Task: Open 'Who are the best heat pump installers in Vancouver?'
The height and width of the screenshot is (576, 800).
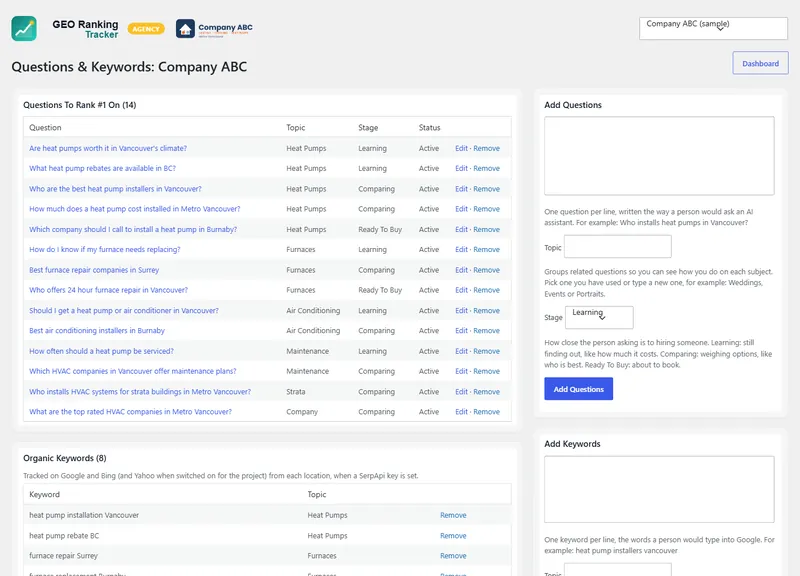Action: pyautogui.click(x=115, y=189)
